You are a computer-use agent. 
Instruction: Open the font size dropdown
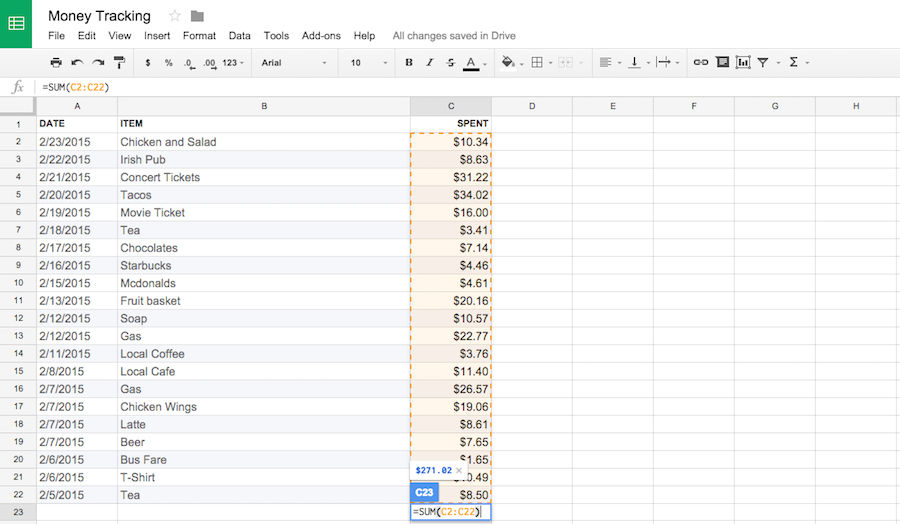369,63
